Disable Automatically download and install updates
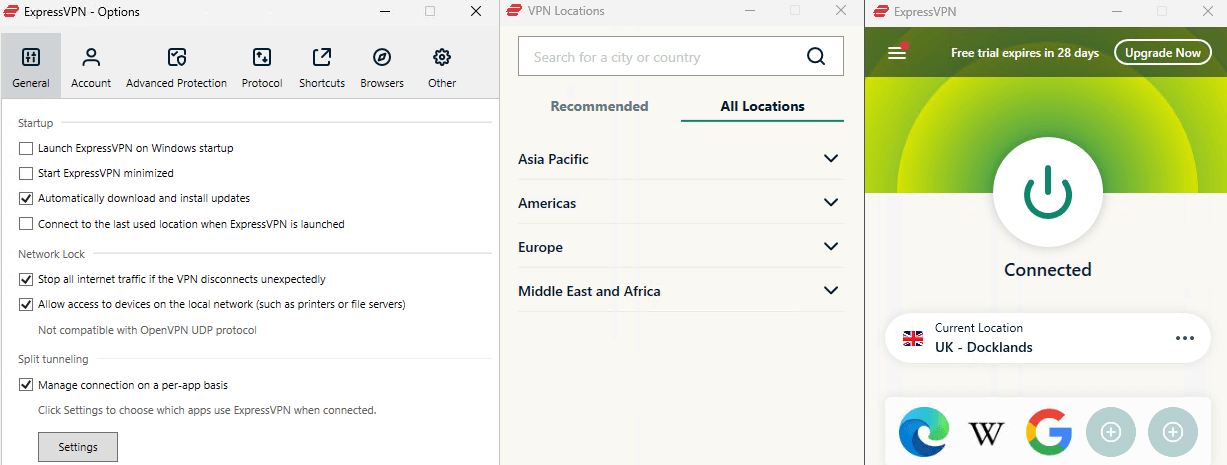1227x465 pixels. coord(26,198)
